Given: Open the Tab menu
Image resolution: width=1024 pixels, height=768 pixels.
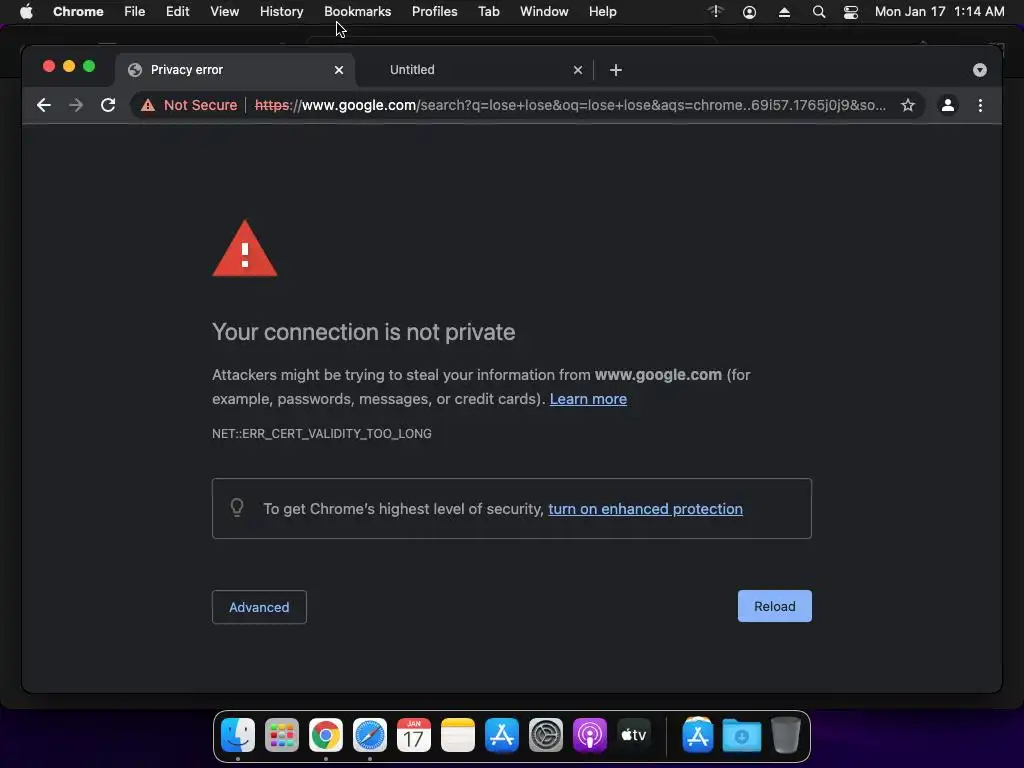Looking at the screenshot, I should coord(488,12).
